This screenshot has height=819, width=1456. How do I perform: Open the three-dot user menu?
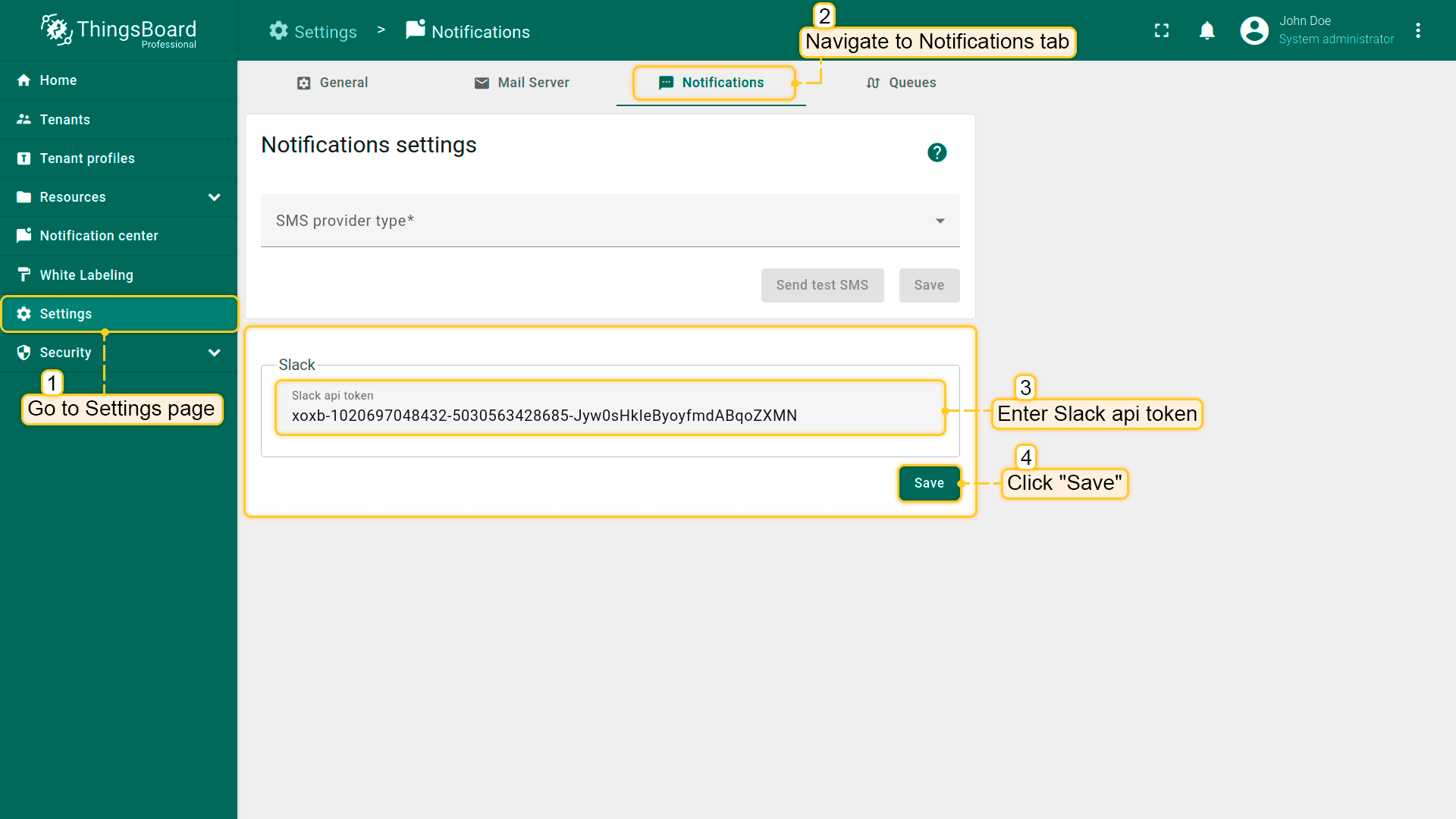1417,30
